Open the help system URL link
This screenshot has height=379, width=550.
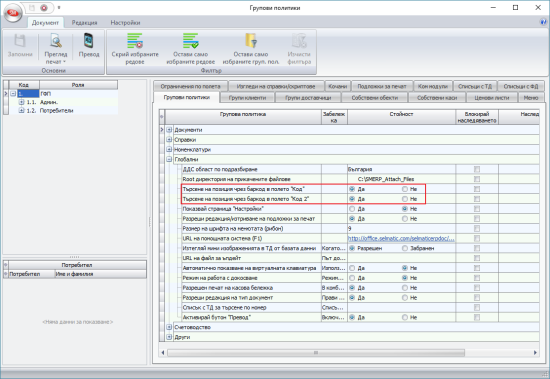tap(401, 238)
